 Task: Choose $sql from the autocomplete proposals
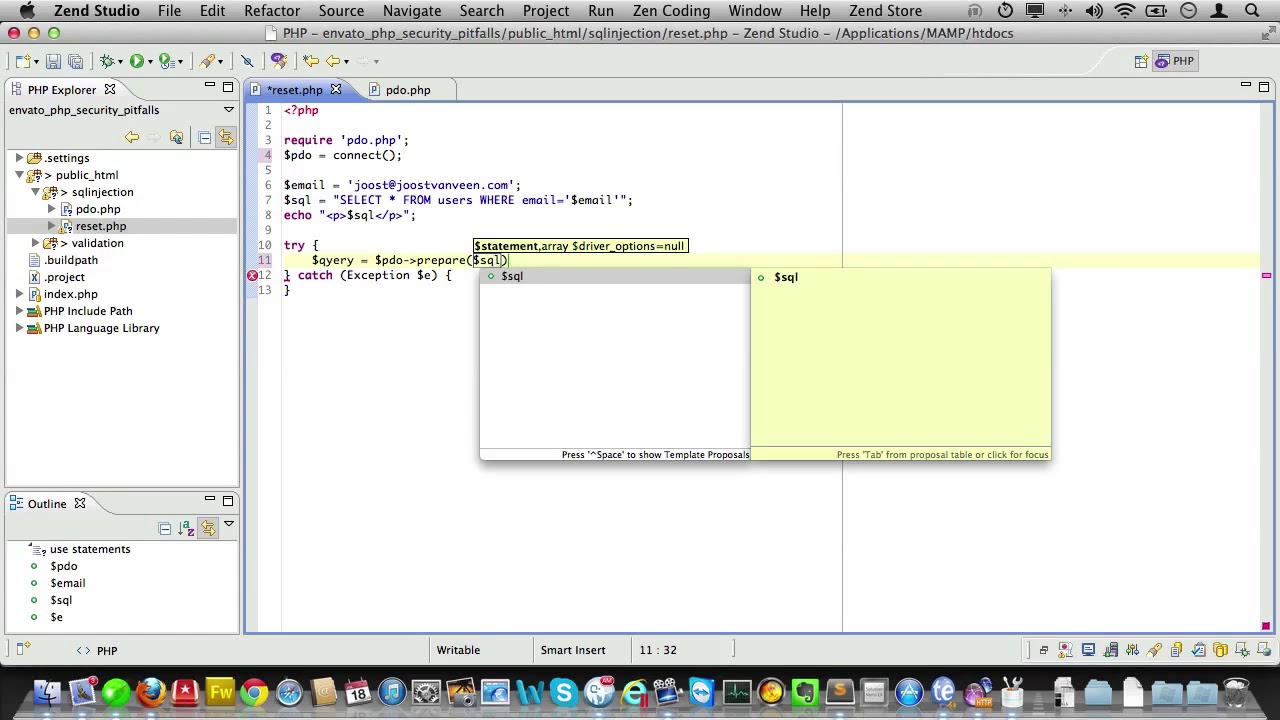(614, 276)
